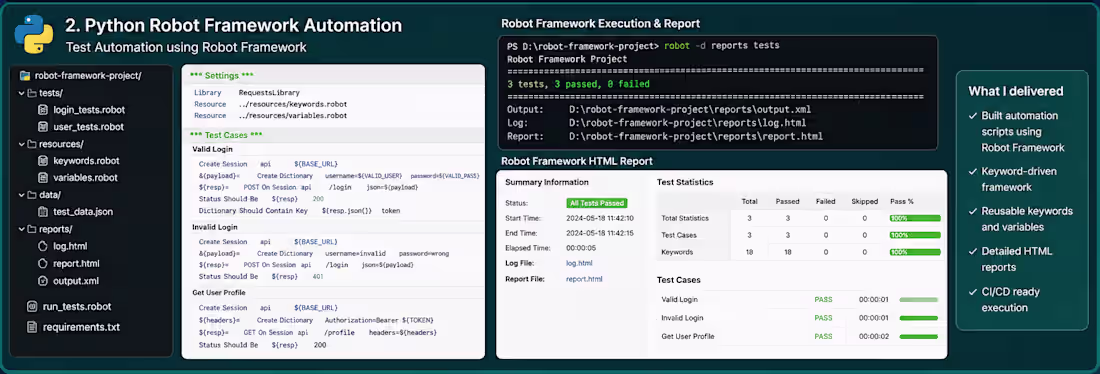This screenshot has width=1100, height=374.
Task: Click the Dictionary Should Contain Key line
Action: click(x=300, y=211)
